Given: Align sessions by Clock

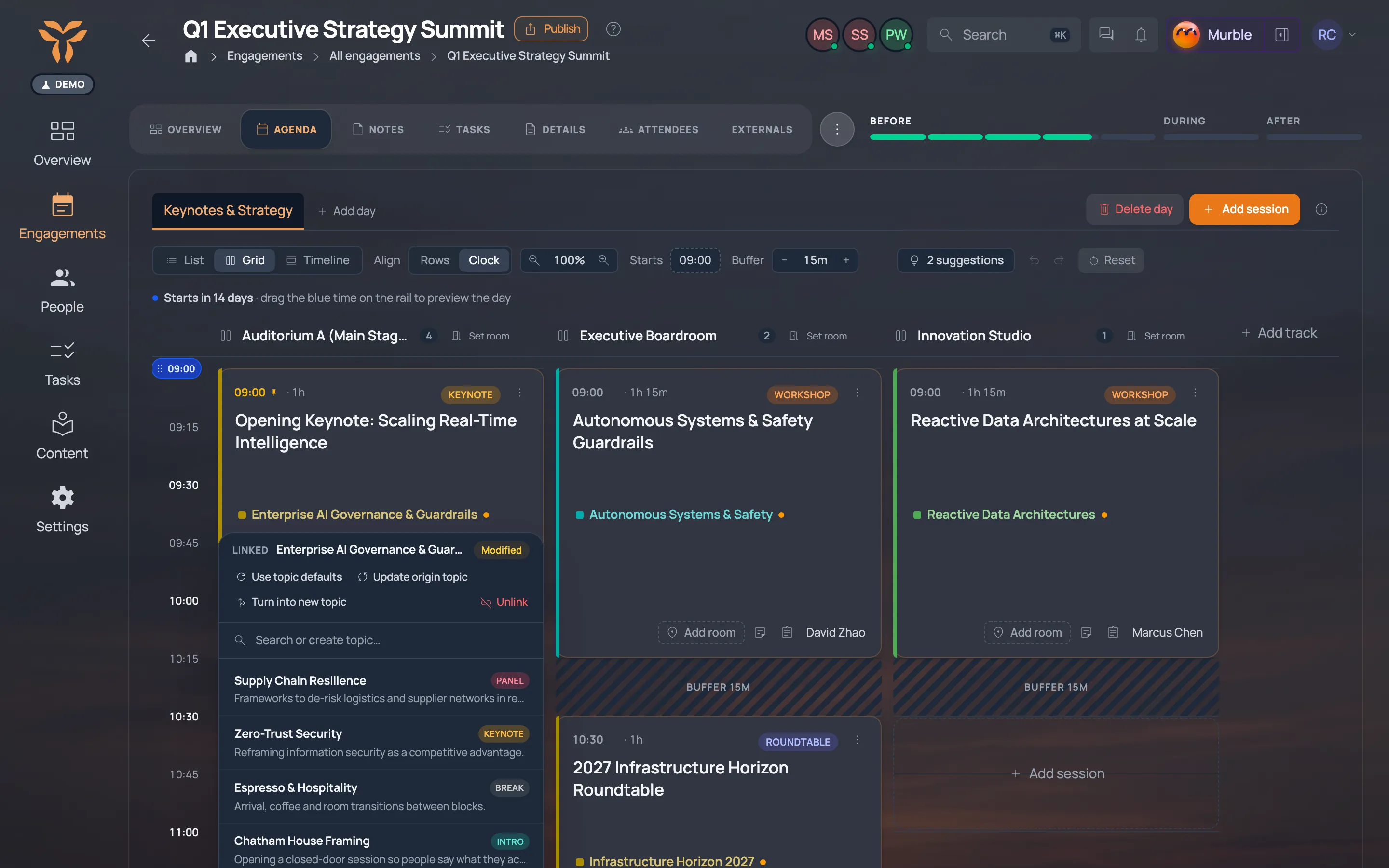Looking at the screenshot, I should click(484, 260).
